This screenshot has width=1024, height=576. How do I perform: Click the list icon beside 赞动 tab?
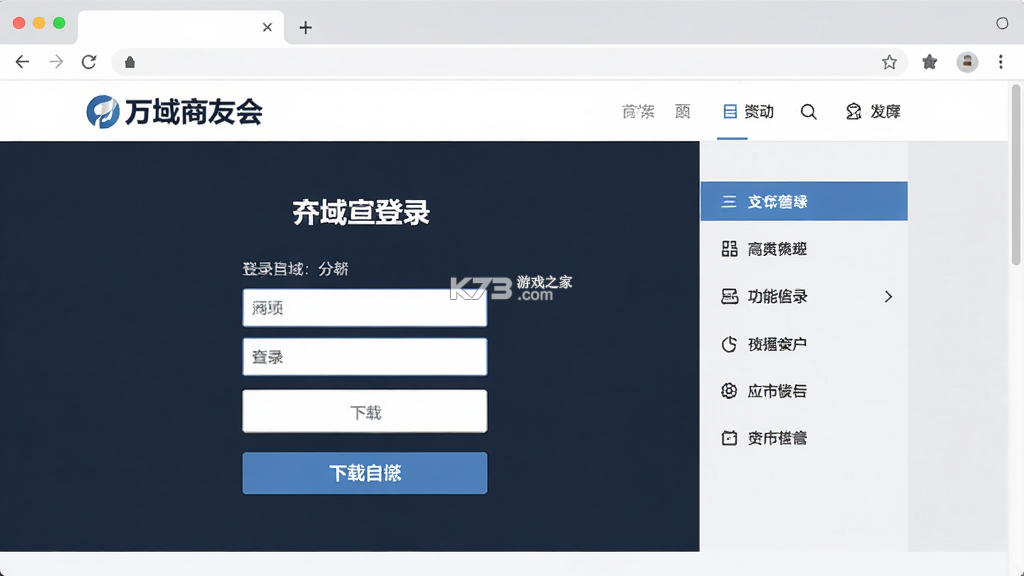729,112
